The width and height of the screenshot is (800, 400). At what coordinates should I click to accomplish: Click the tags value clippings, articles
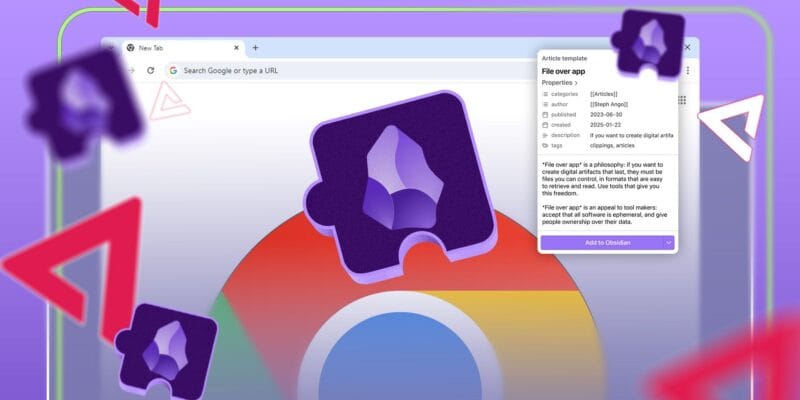(612, 145)
